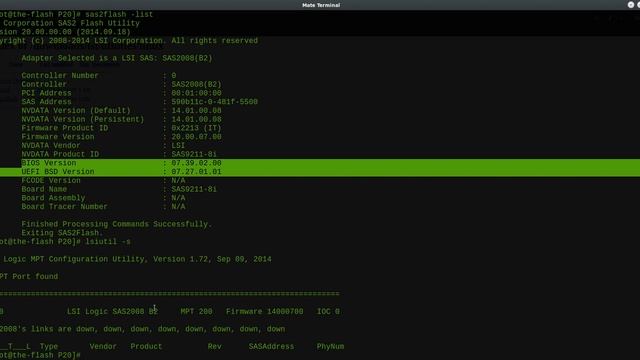Click the 'NVDATA Version (Persistent)' label
Screen dimensions: 640x360
[83, 119]
